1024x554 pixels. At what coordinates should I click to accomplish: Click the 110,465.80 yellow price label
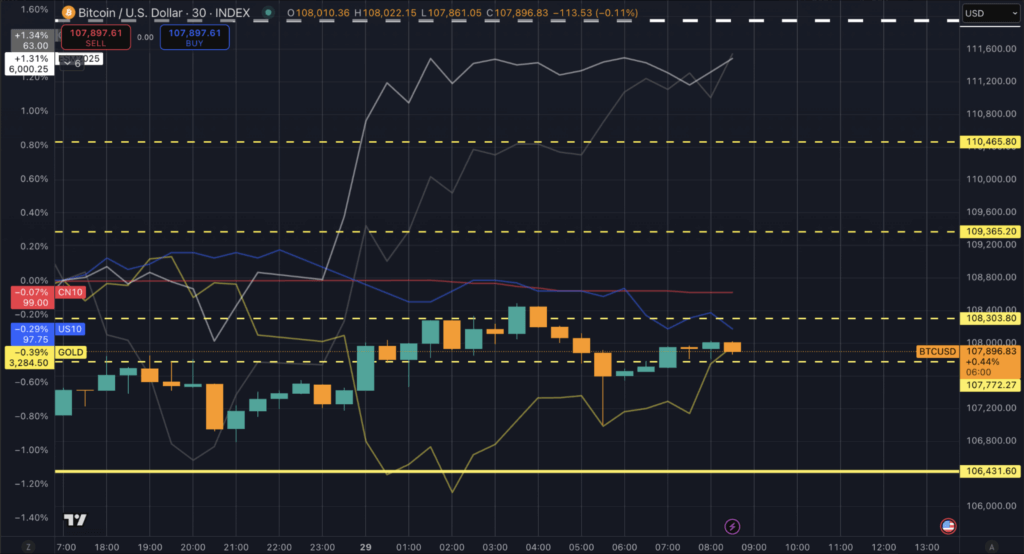(x=991, y=142)
